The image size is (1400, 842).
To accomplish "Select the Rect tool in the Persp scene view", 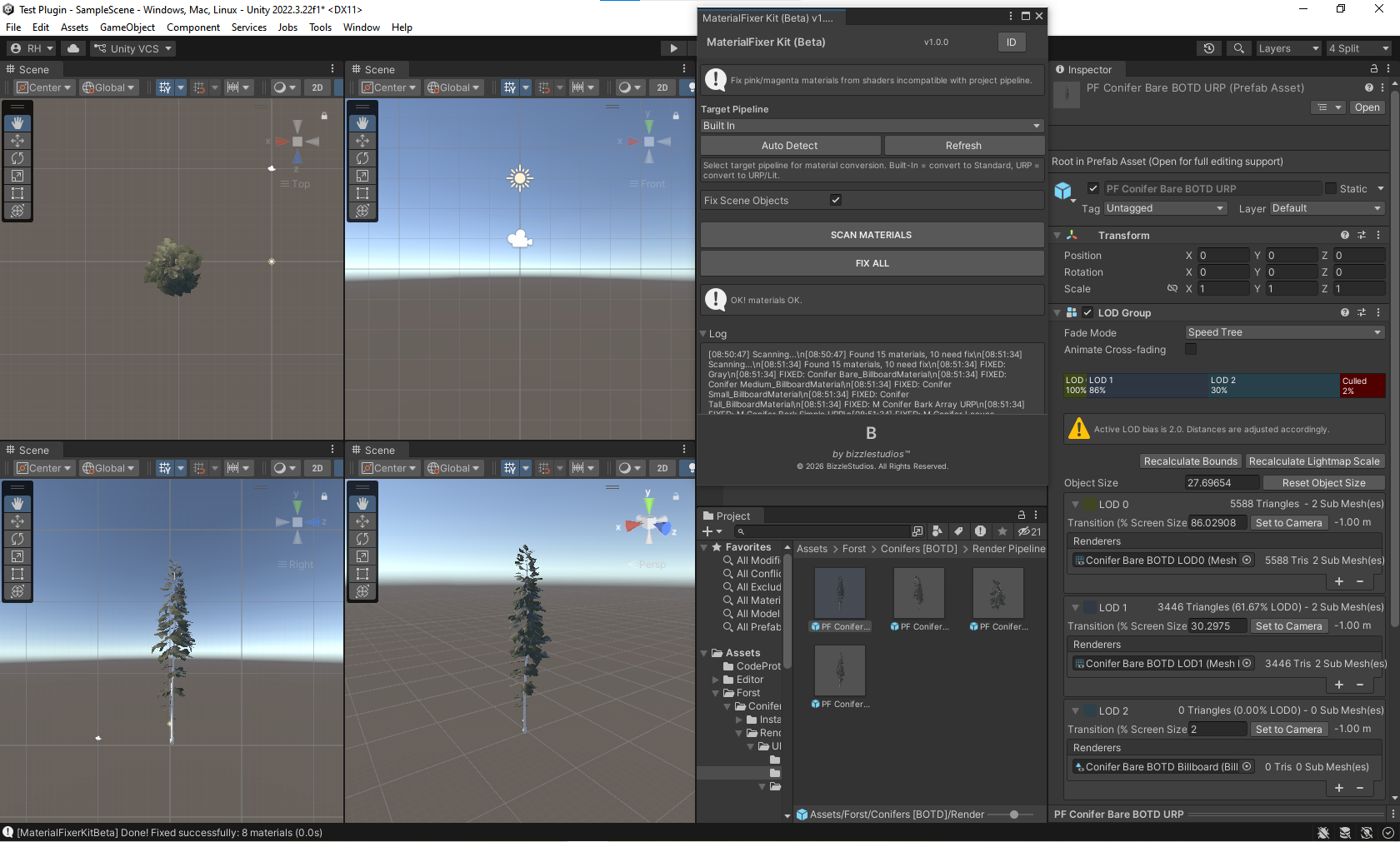I will (362, 574).
